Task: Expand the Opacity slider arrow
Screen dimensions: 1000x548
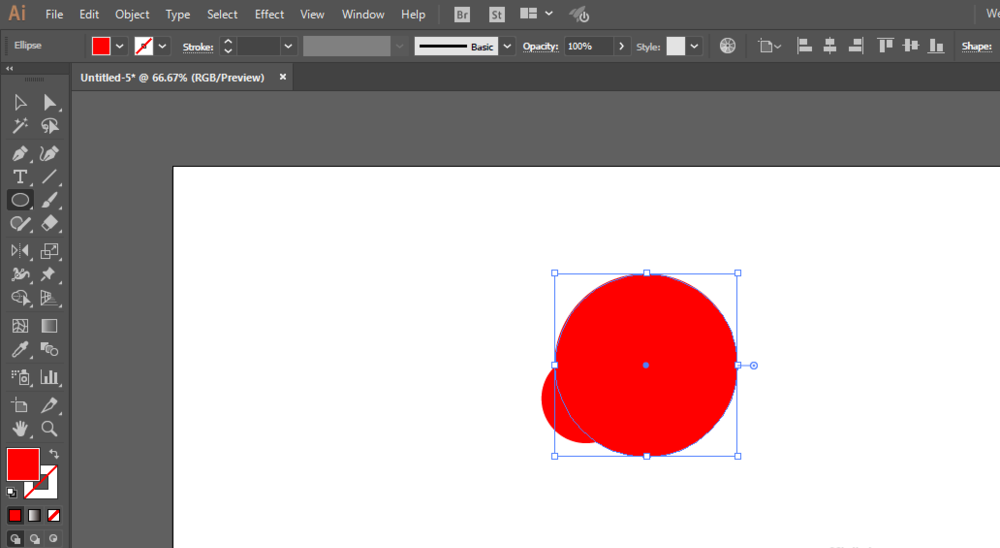Action: click(x=621, y=46)
